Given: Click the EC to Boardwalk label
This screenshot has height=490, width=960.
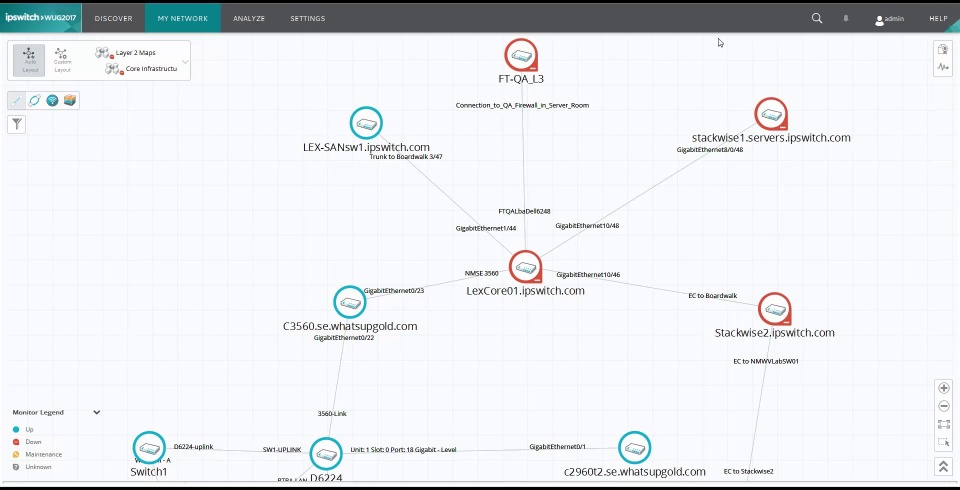Looking at the screenshot, I should click(713, 296).
